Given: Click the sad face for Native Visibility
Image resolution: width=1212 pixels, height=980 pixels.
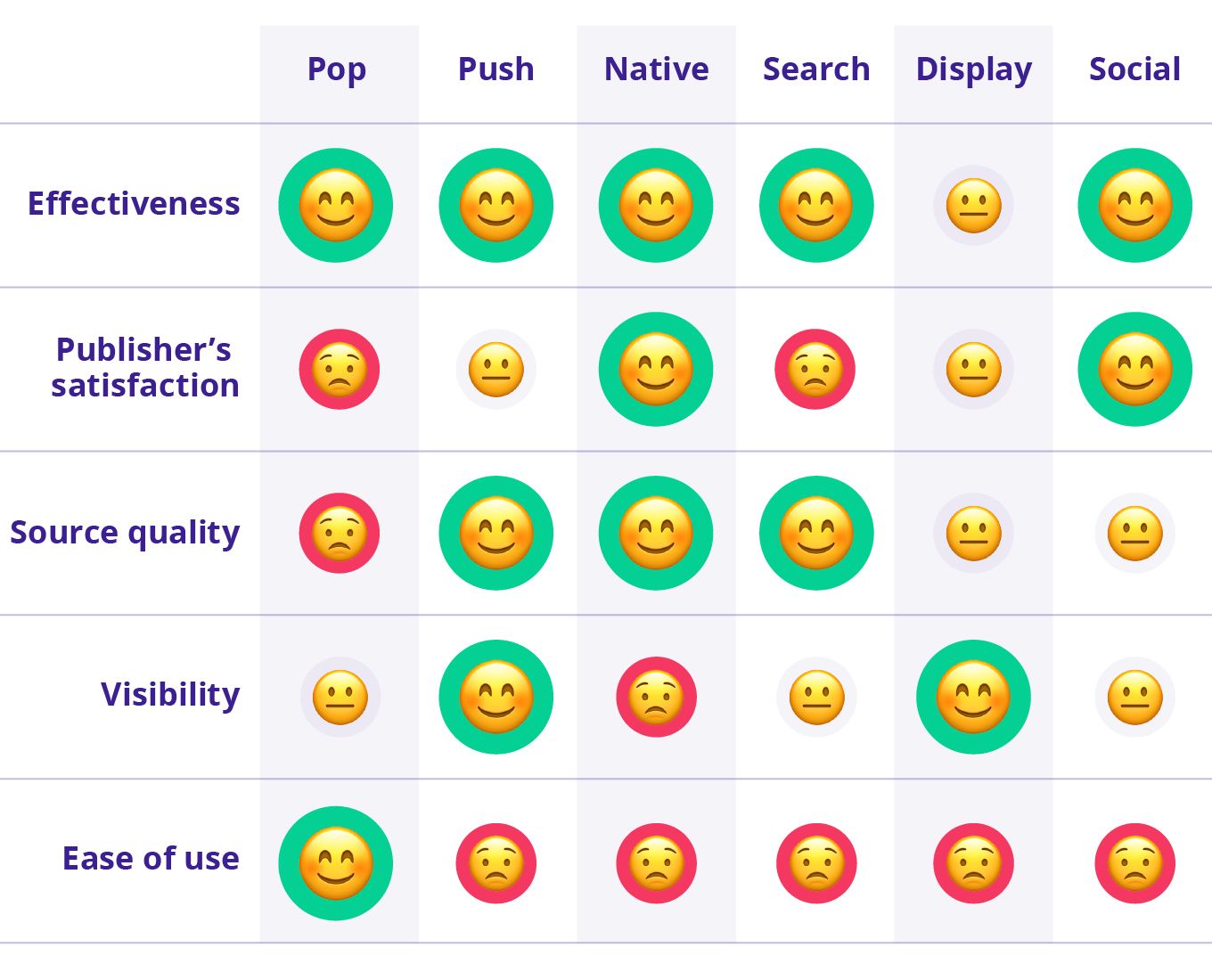Looking at the screenshot, I should click(x=657, y=697).
